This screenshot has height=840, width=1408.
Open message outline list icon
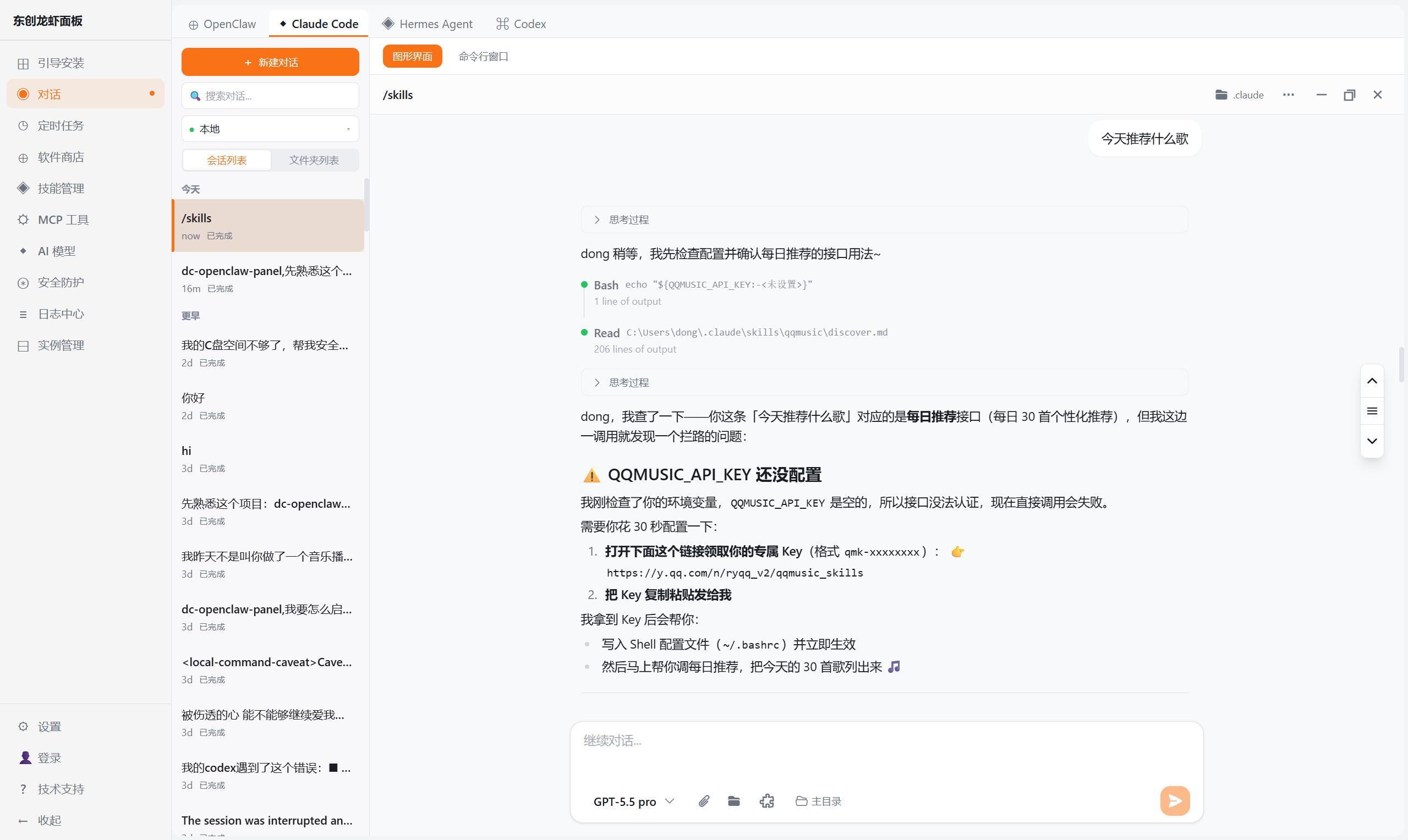click(1372, 411)
